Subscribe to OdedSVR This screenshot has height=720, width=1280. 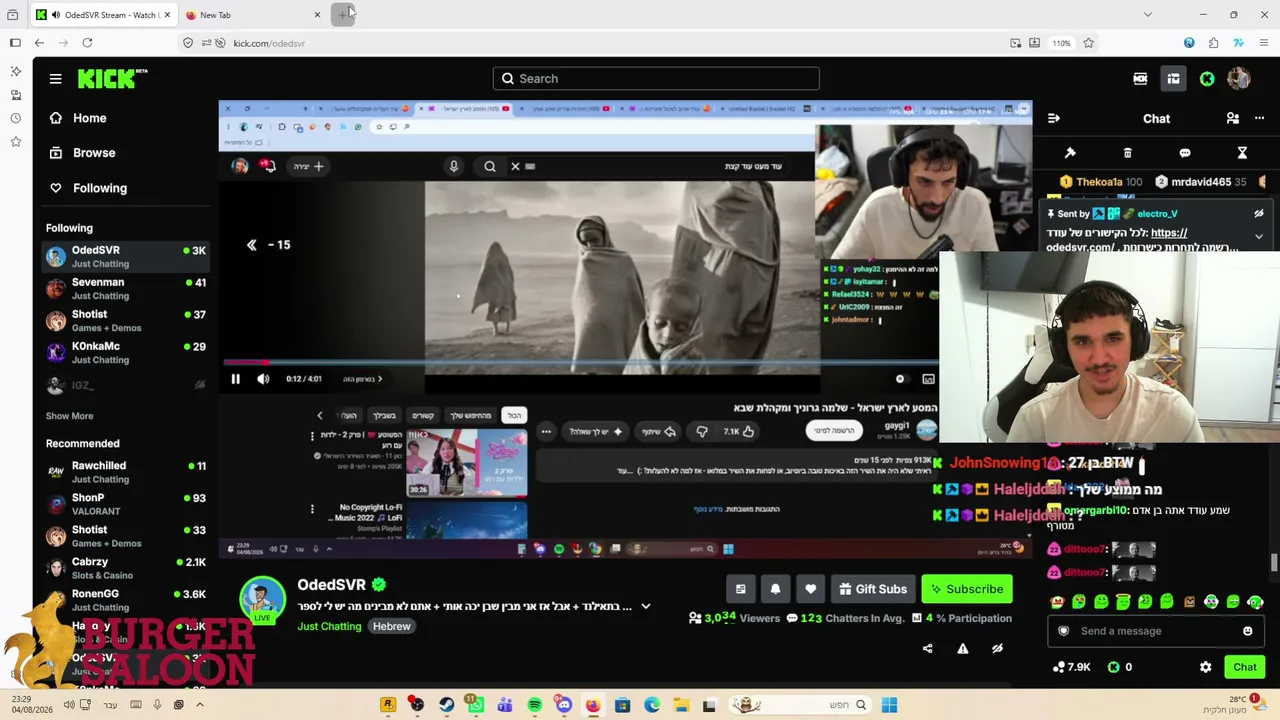tap(967, 589)
